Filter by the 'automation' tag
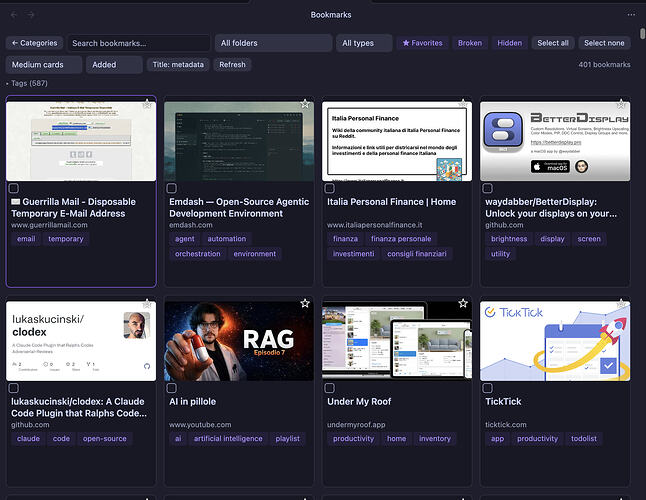646x500 pixels. click(227, 239)
